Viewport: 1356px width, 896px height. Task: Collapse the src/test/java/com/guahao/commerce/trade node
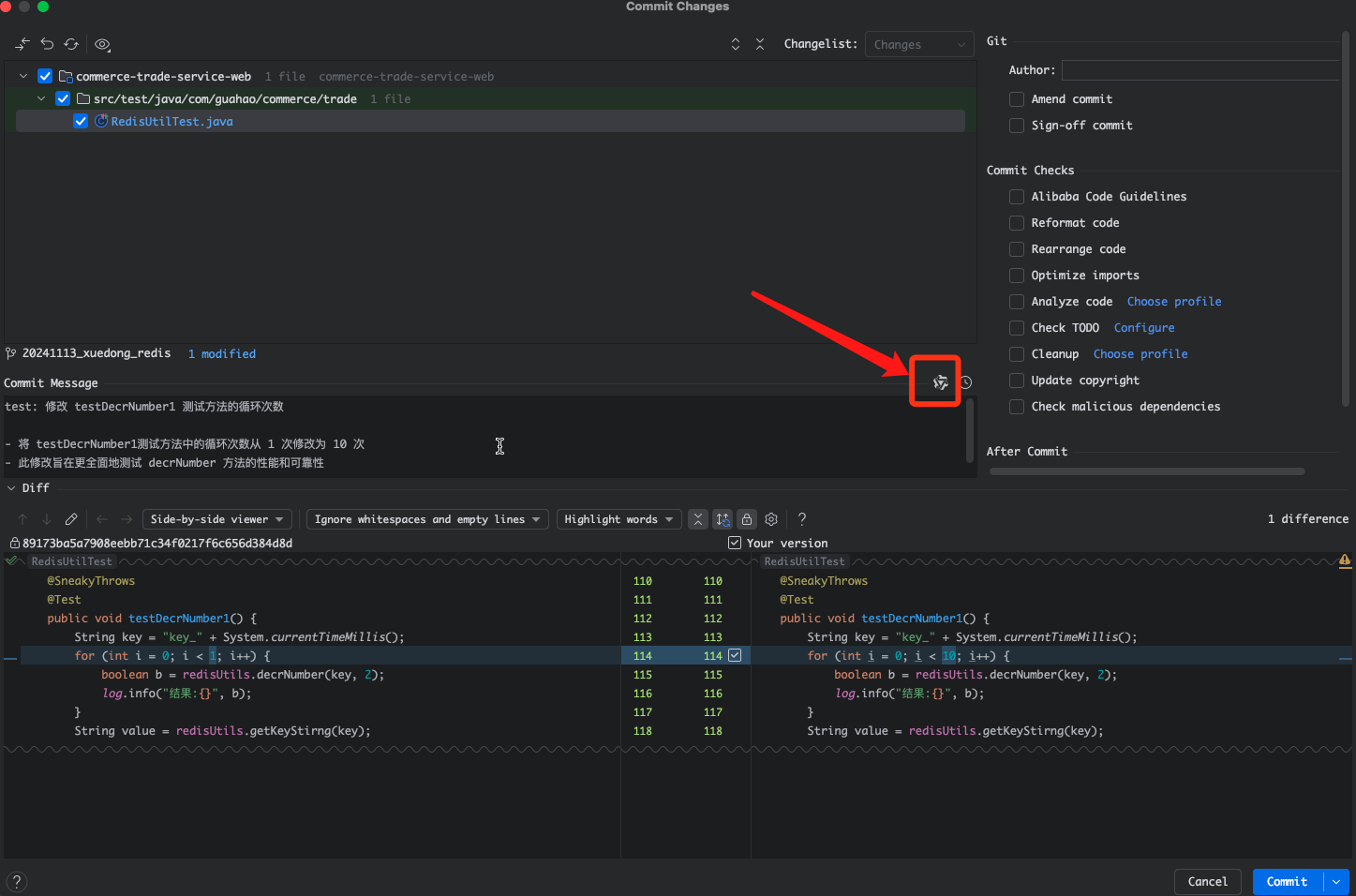[41, 99]
